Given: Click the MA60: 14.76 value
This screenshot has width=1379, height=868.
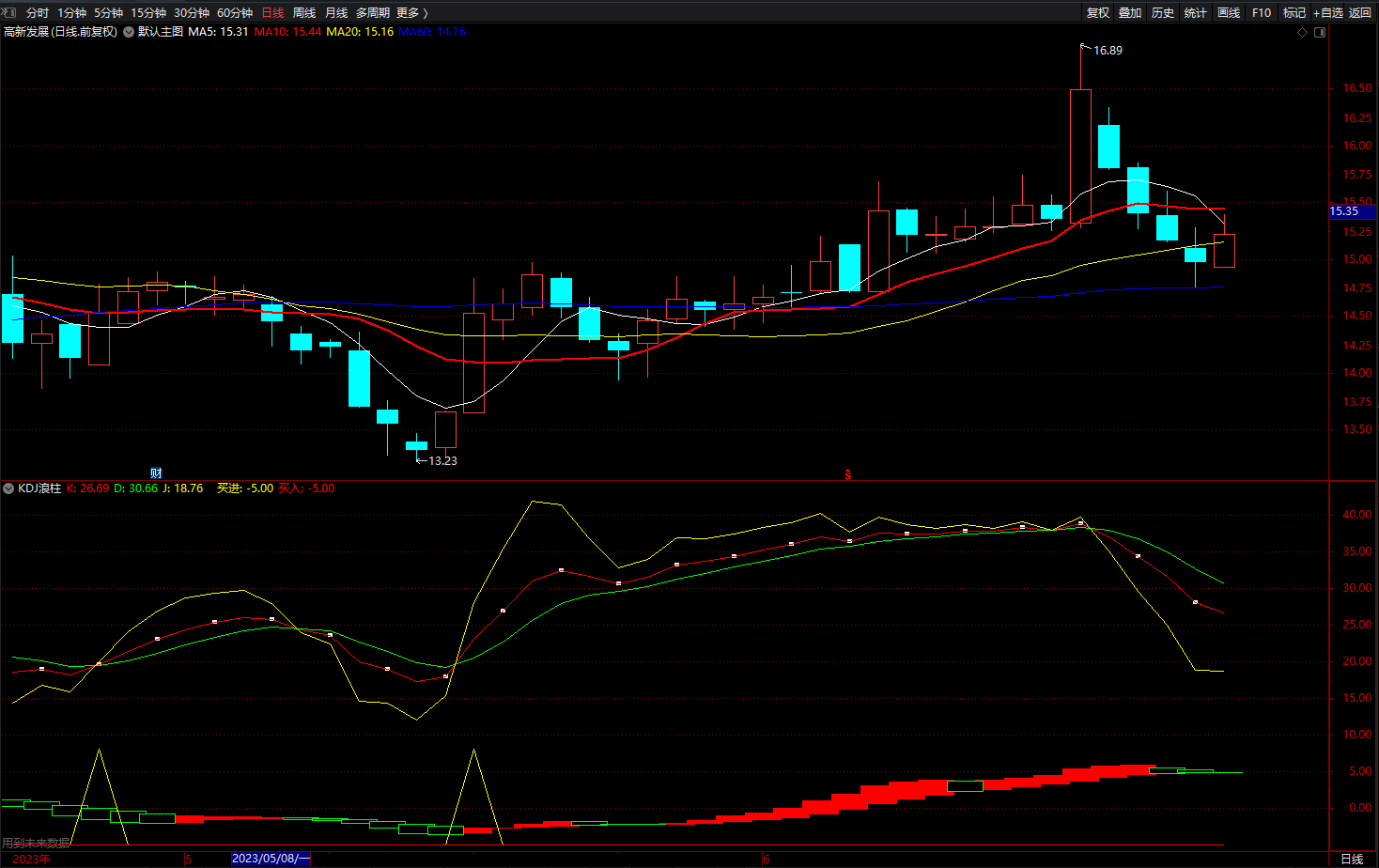Looking at the screenshot, I should pyautogui.click(x=432, y=32).
